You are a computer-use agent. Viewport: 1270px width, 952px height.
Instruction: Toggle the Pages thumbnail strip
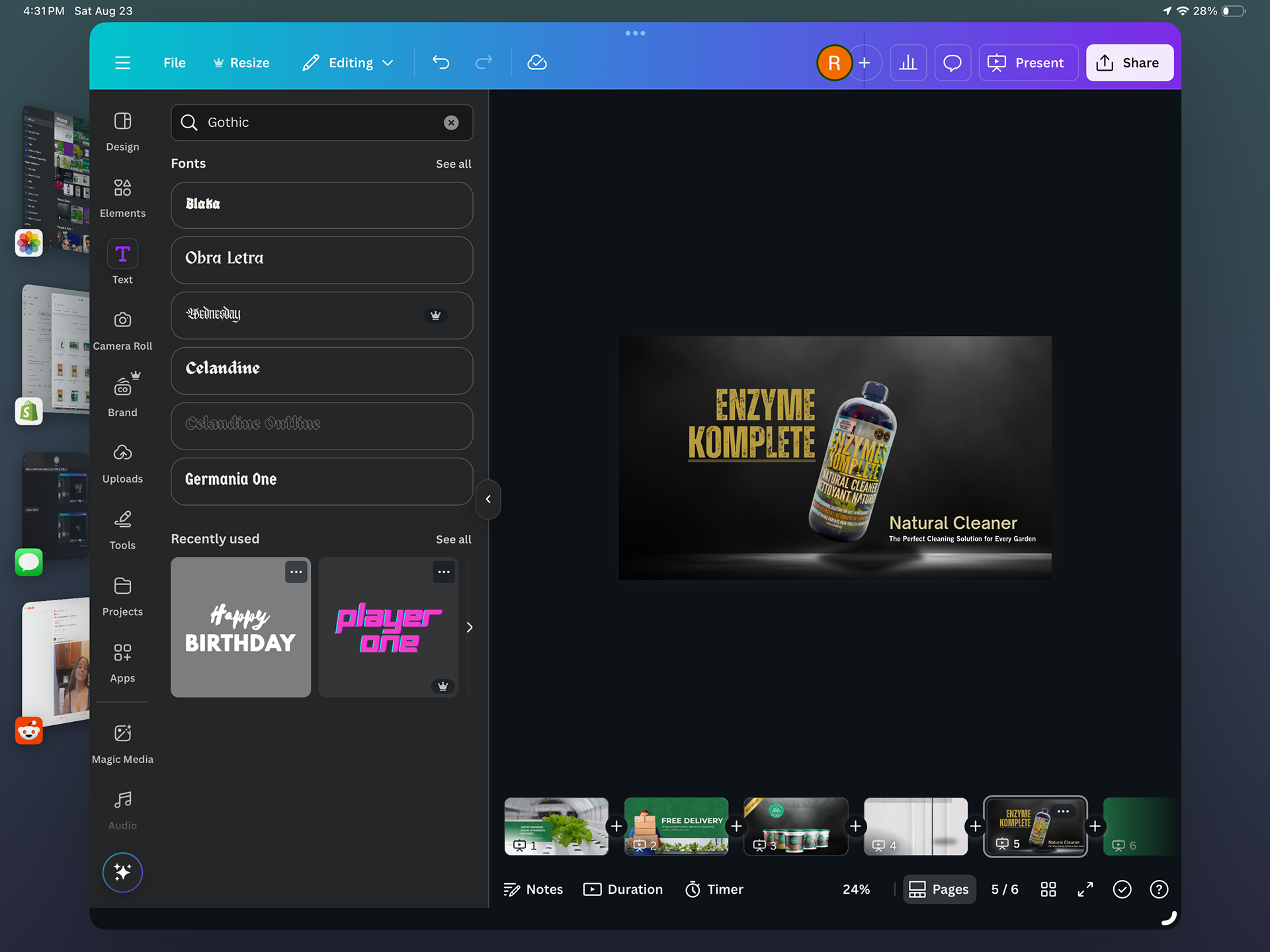[939, 889]
